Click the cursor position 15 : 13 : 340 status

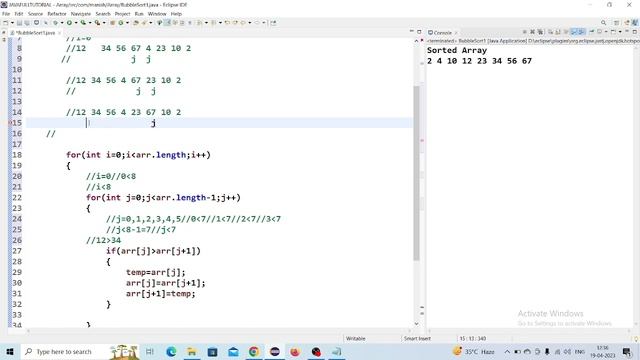tap(473, 338)
